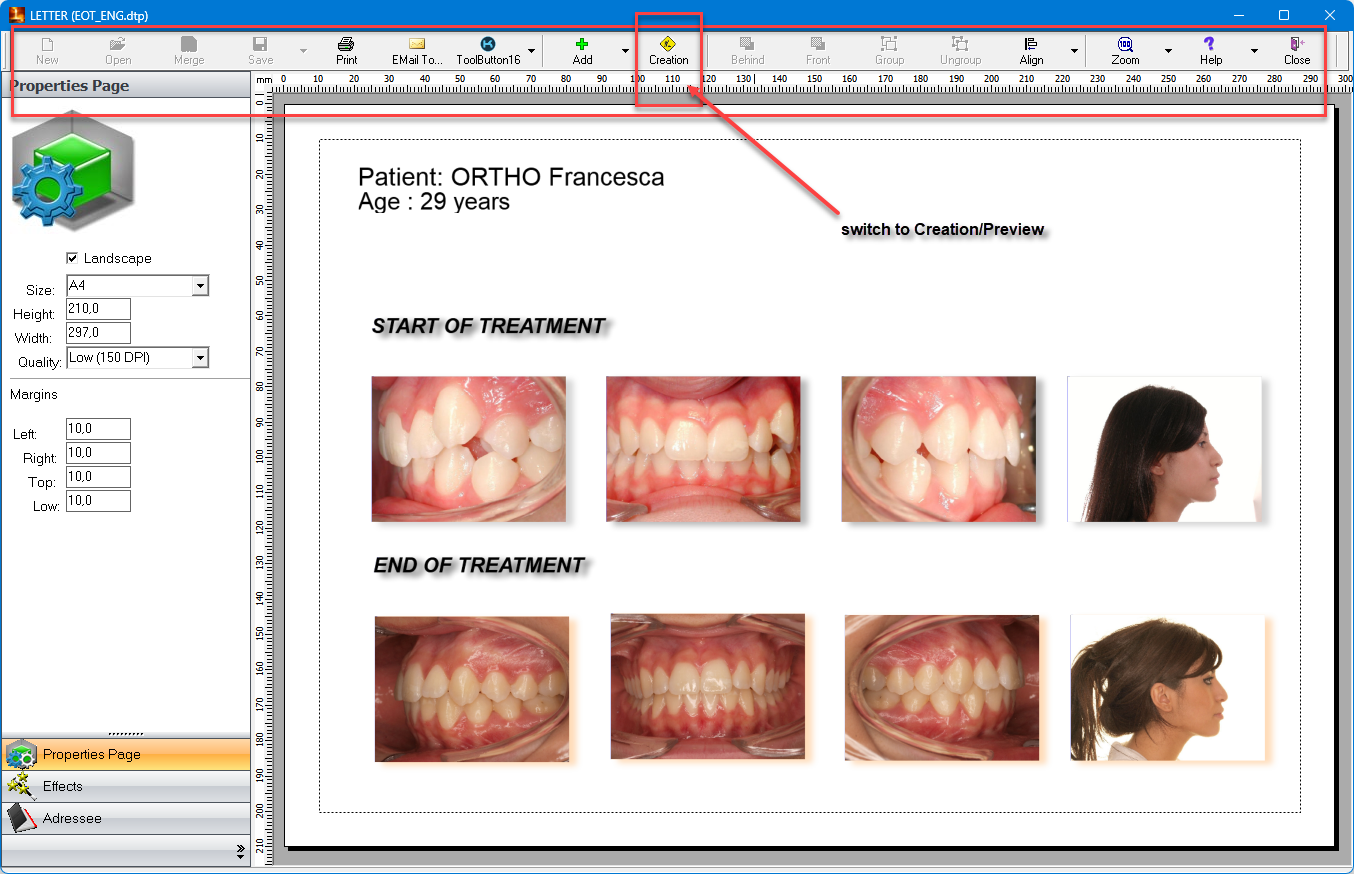The image size is (1354, 874).
Task: Select the start-of-treatment profile photo
Action: pyautogui.click(x=1164, y=449)
